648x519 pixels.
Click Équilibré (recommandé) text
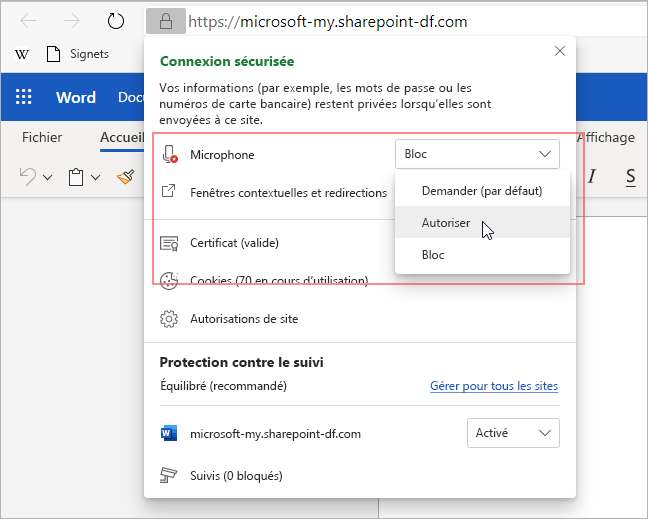224,386
